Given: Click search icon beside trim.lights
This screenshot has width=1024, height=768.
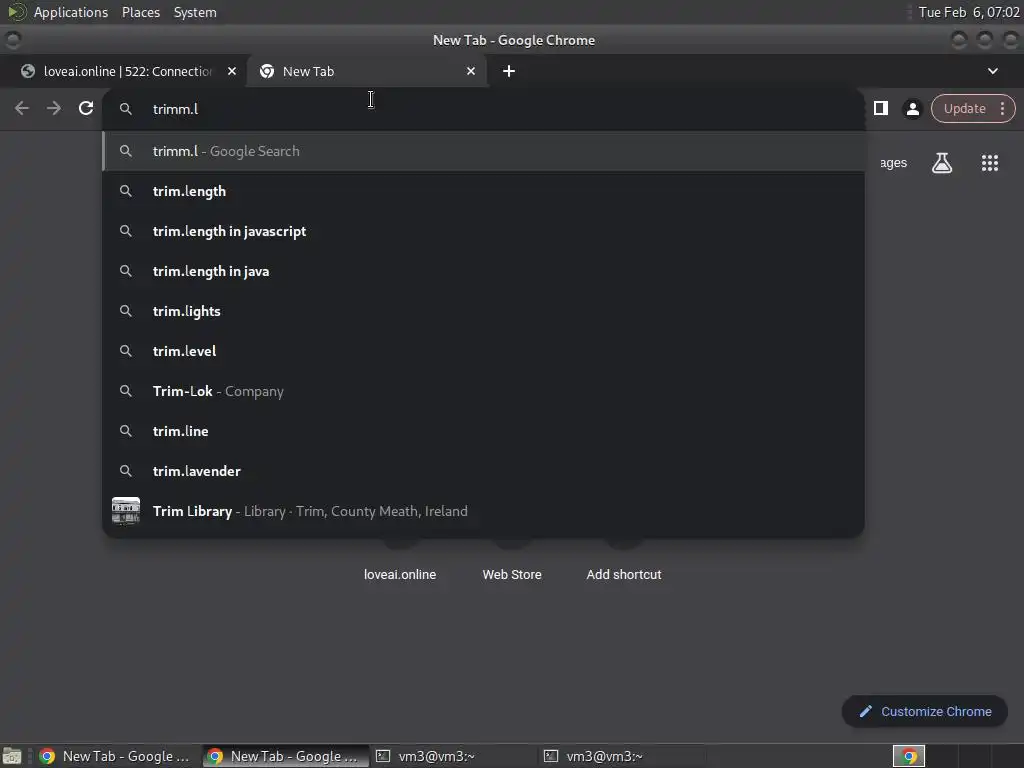Looking at the screenshot, I should [x=126, y=311].
